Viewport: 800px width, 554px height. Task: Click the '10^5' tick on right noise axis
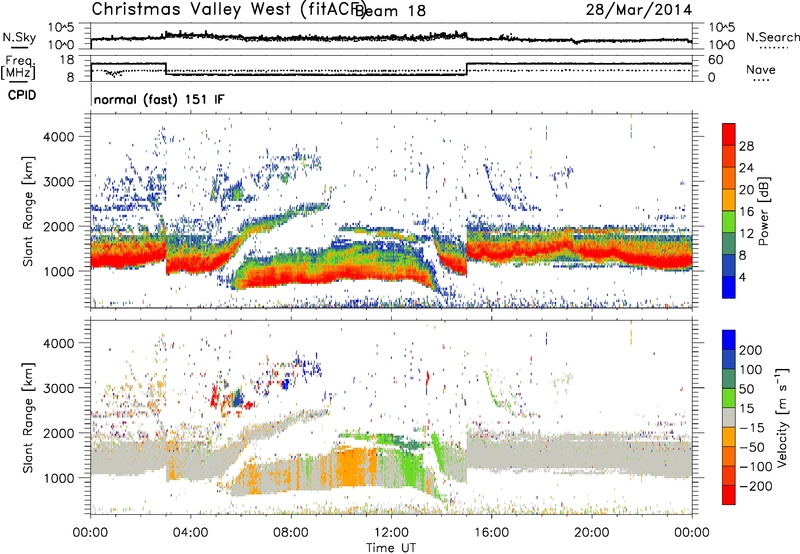pos(722,28)
